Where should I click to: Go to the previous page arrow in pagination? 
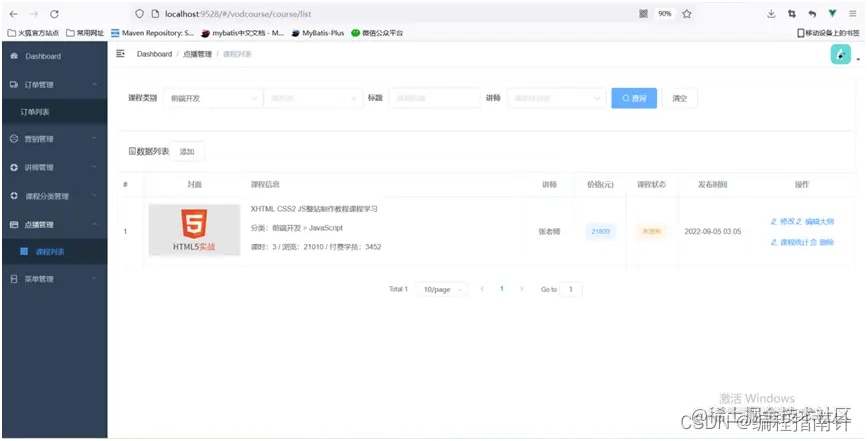[x=482, y=288]
